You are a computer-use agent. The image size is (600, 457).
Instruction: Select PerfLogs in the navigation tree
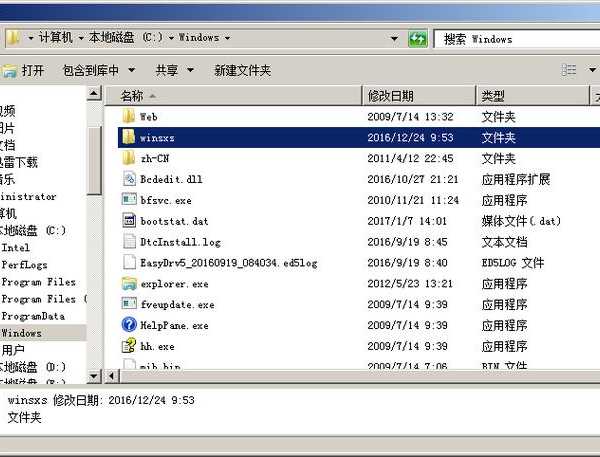(24, 264)
